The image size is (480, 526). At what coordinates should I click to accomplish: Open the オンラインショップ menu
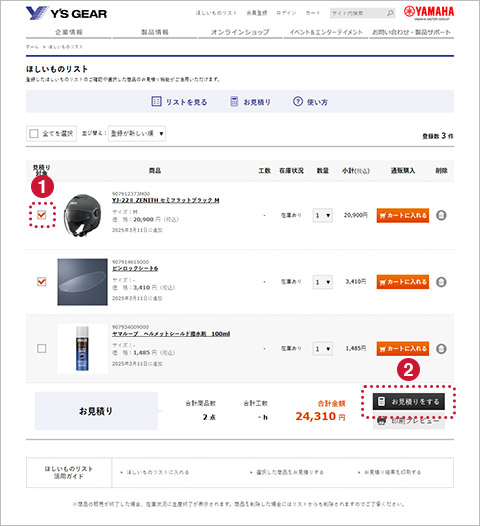click(240, 32)
